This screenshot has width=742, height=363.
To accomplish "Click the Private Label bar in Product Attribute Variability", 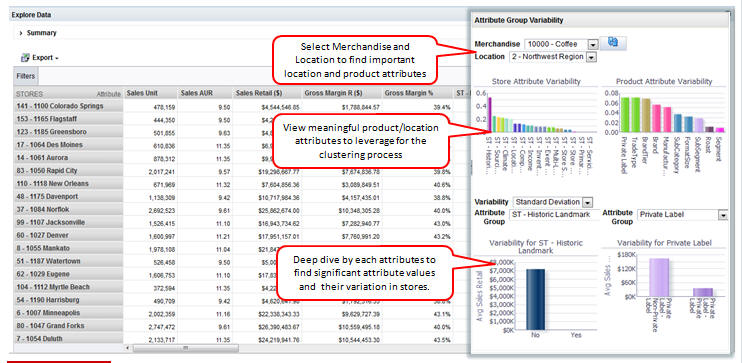I will (625, 115).
